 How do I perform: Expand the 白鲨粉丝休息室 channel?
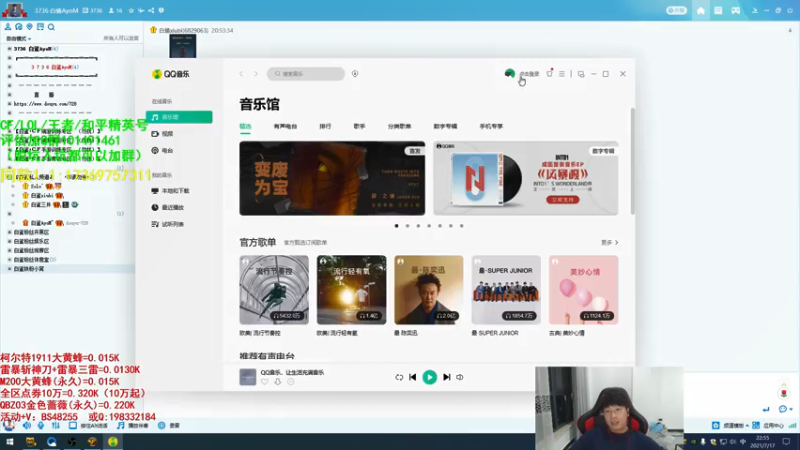click(9, 260)
